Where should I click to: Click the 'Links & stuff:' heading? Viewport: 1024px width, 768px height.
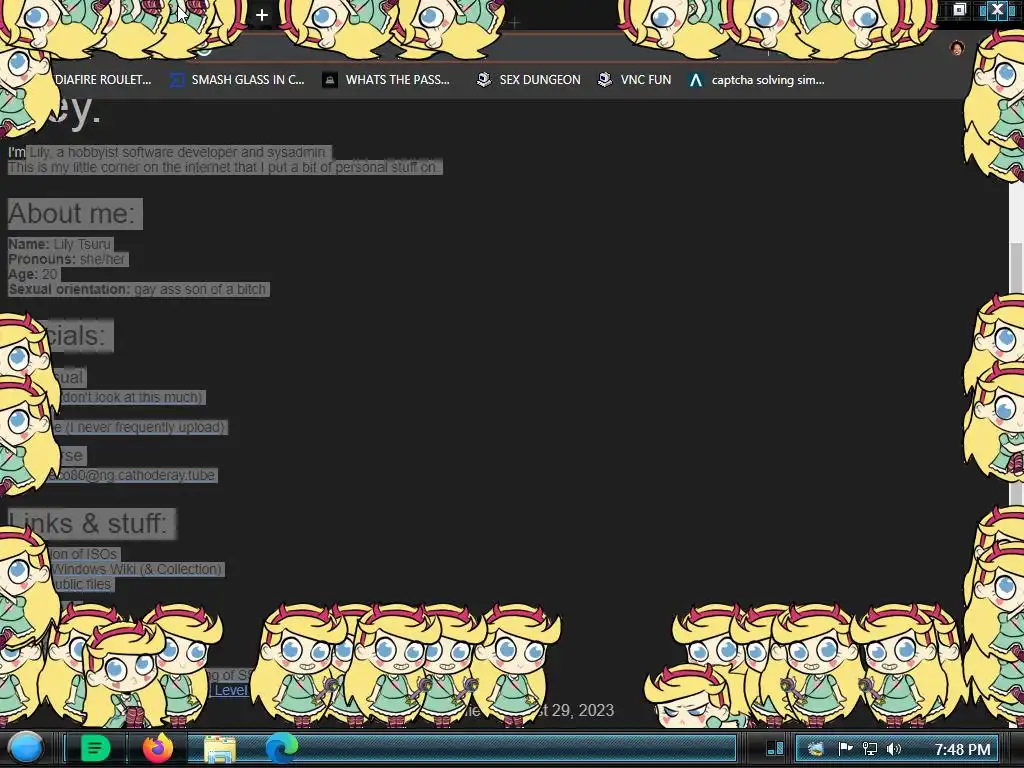click(91, 524)
